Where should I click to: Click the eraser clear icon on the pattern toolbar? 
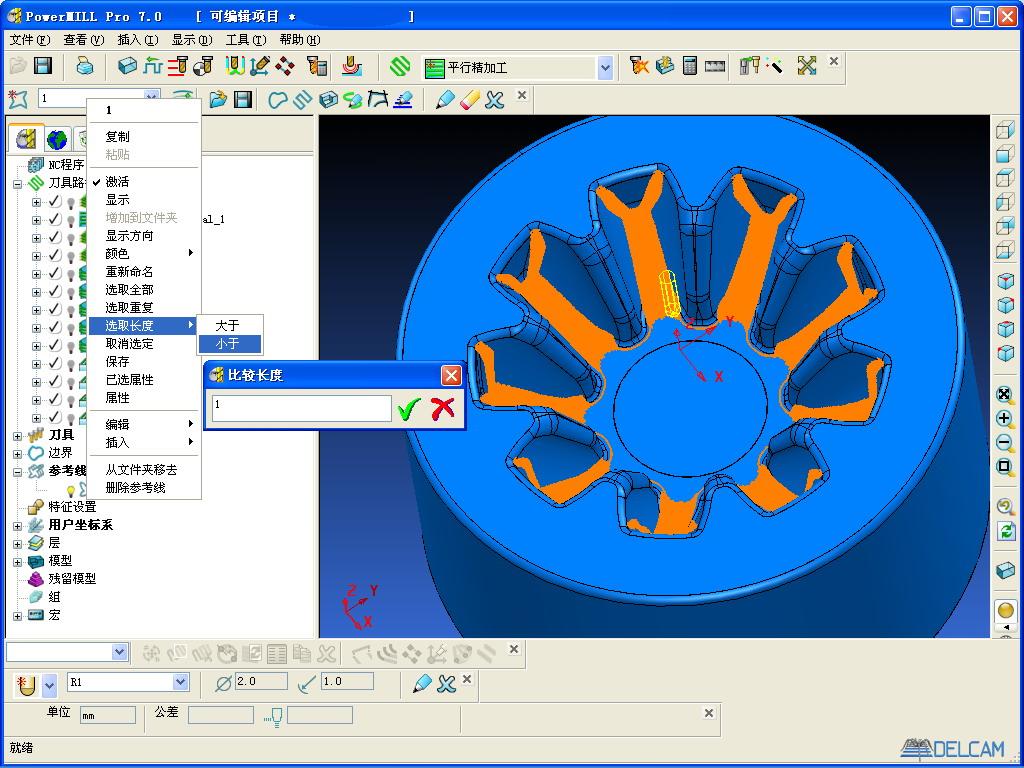(470, 99)
